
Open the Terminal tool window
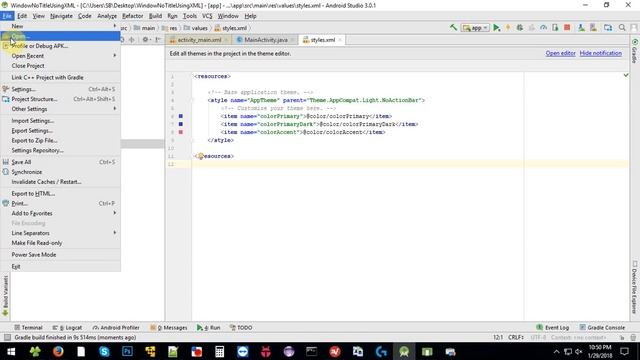[28, 327]
